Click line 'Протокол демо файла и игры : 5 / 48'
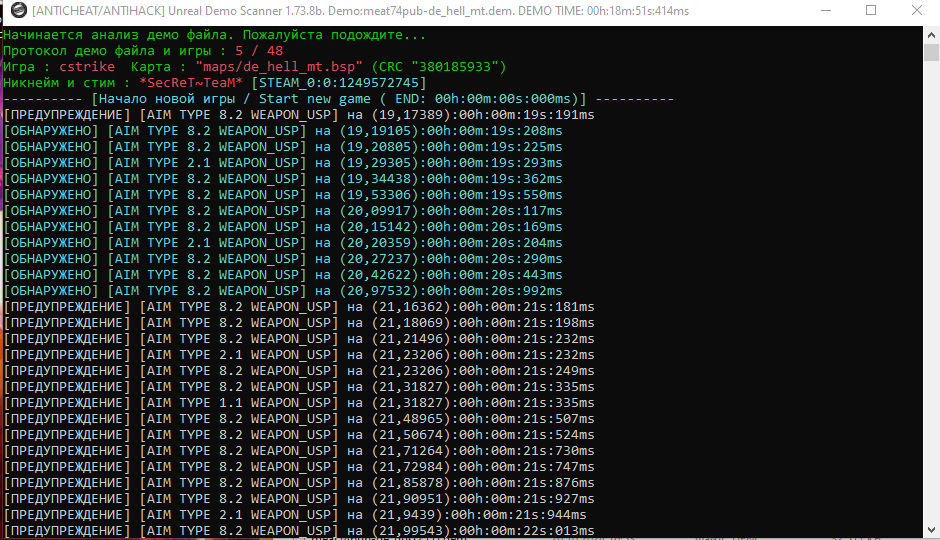The width and height of the screenshot is (940, 540). [143, 51]
